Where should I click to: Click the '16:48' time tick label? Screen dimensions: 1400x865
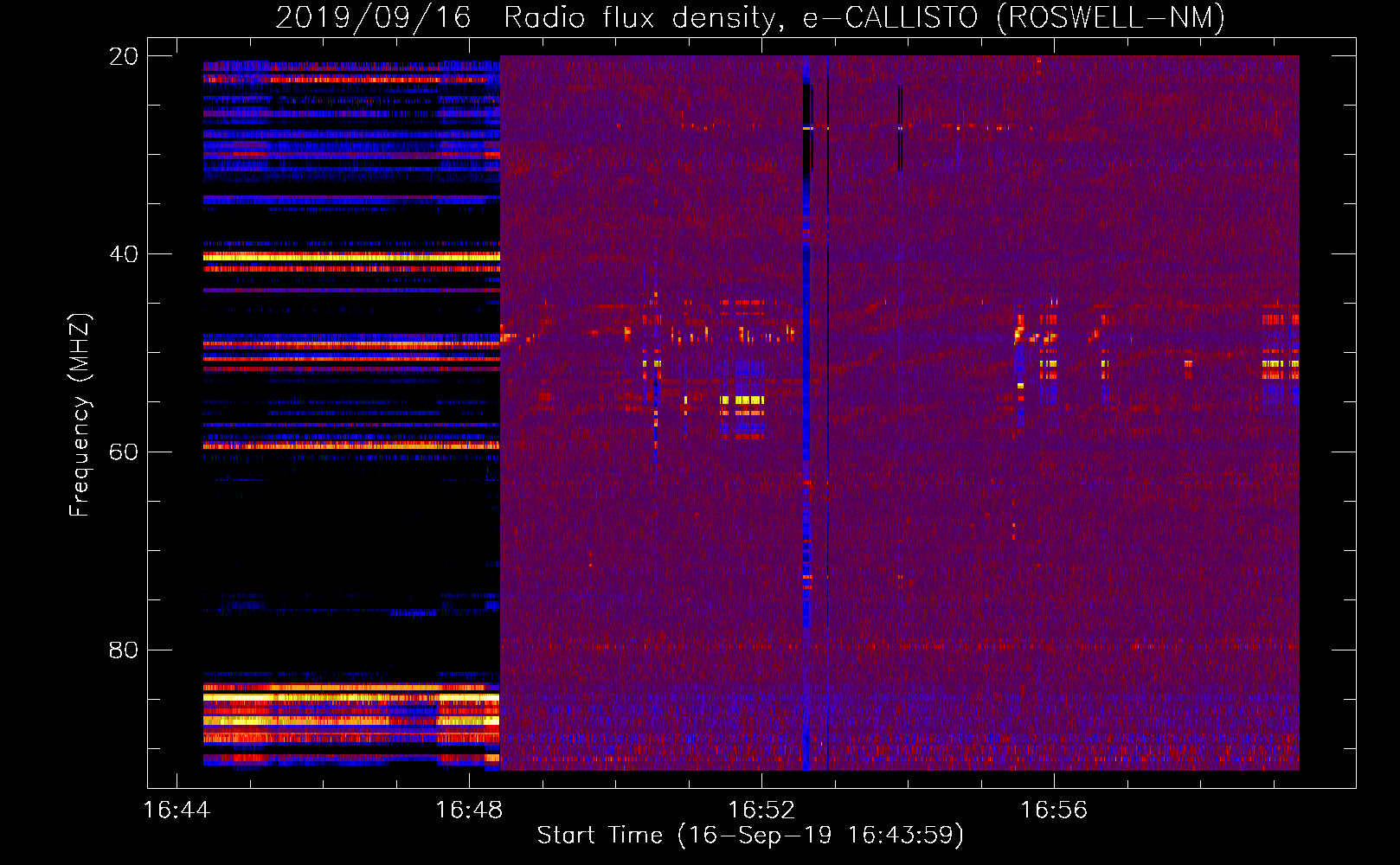point(469,810)
